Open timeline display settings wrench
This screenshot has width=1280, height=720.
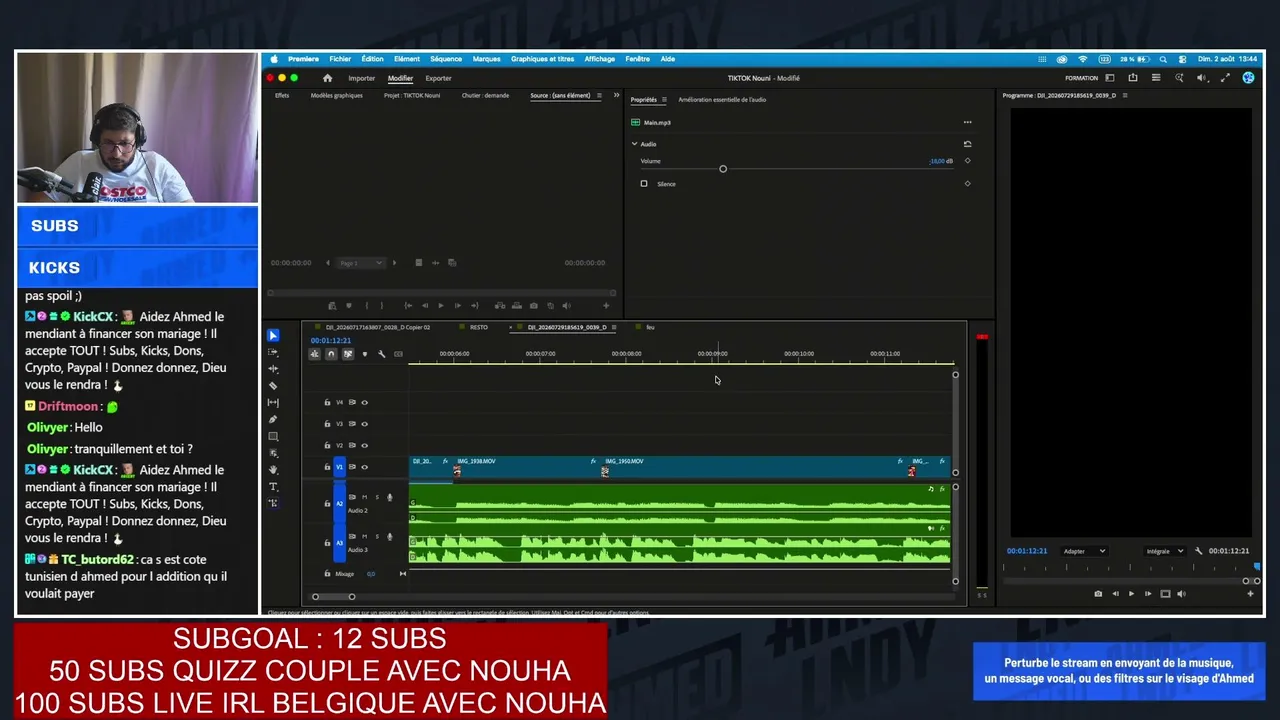(x=381, y=354)
